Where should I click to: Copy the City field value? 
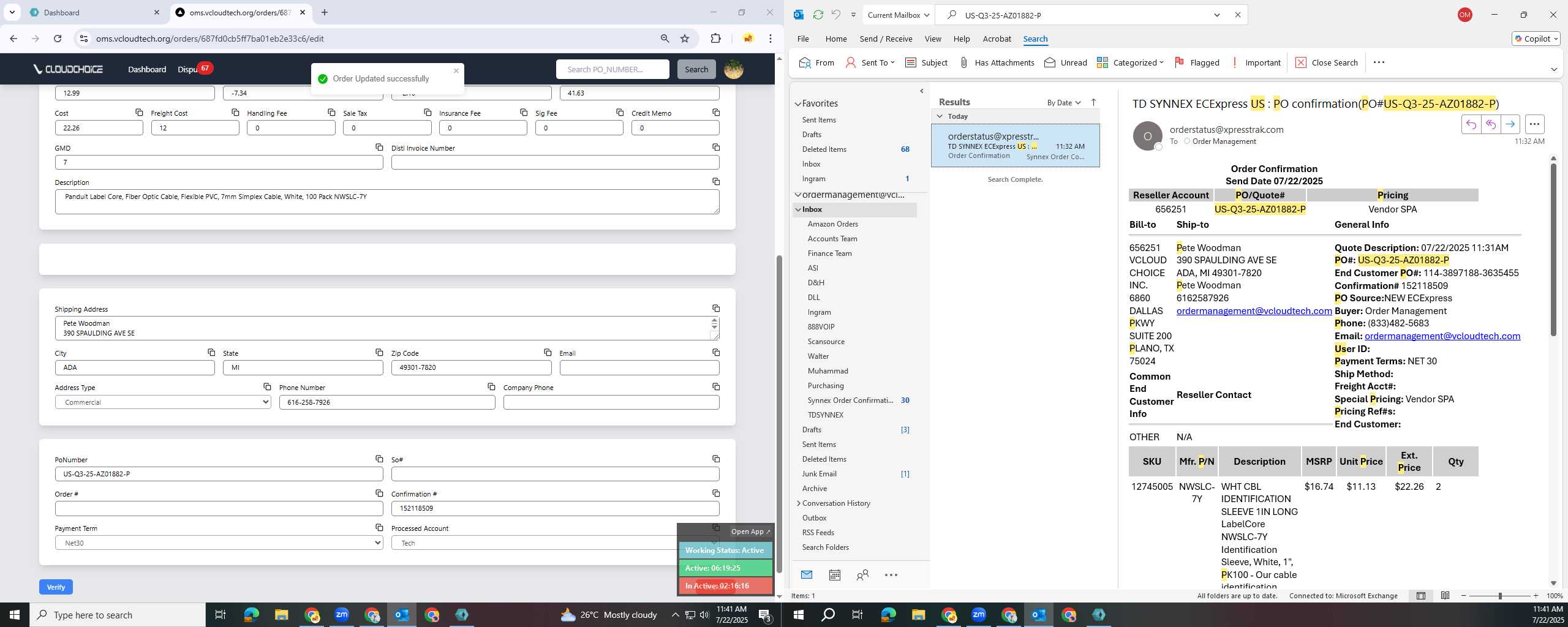coord(211,352)
